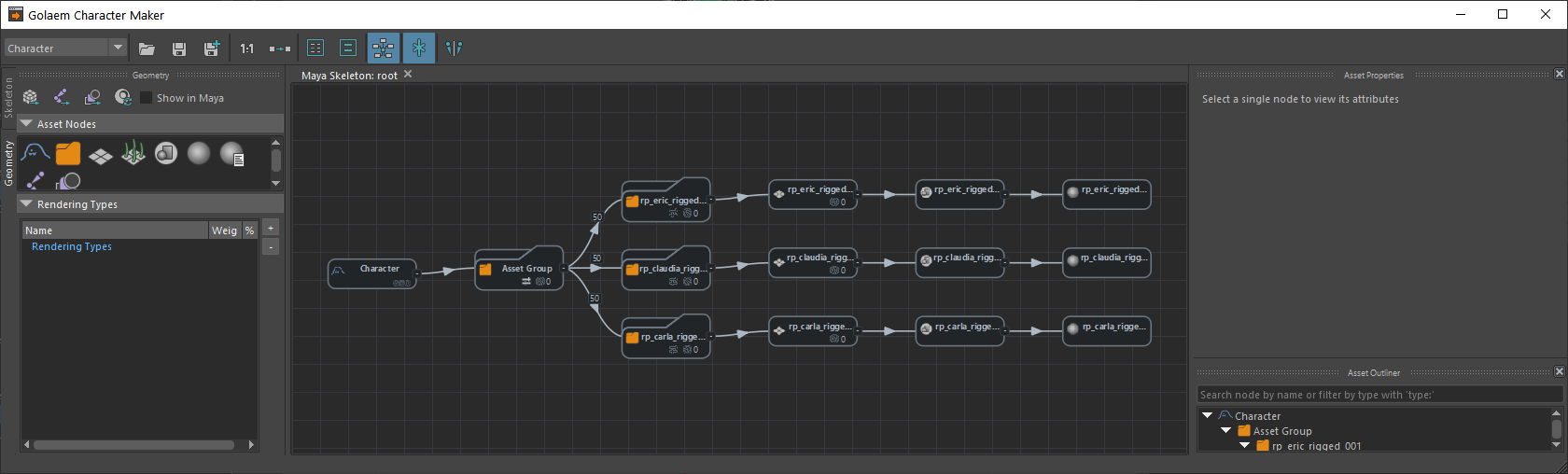Collapse the Rendering Types section
The width and height of the screenshot is (1568, 474).
[26, 203]
